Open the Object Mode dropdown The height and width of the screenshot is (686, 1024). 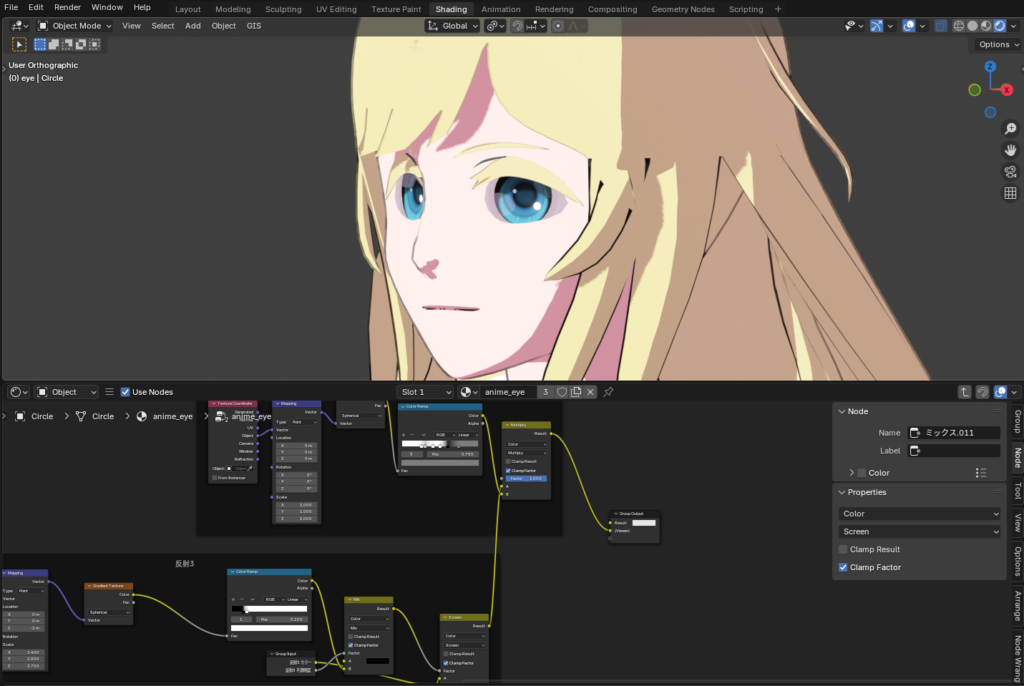pos(74,26)
